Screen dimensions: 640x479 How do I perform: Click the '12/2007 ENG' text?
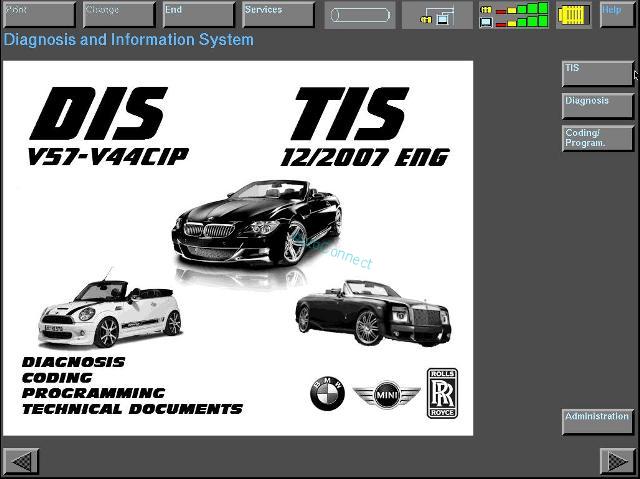tap(365, 157)
